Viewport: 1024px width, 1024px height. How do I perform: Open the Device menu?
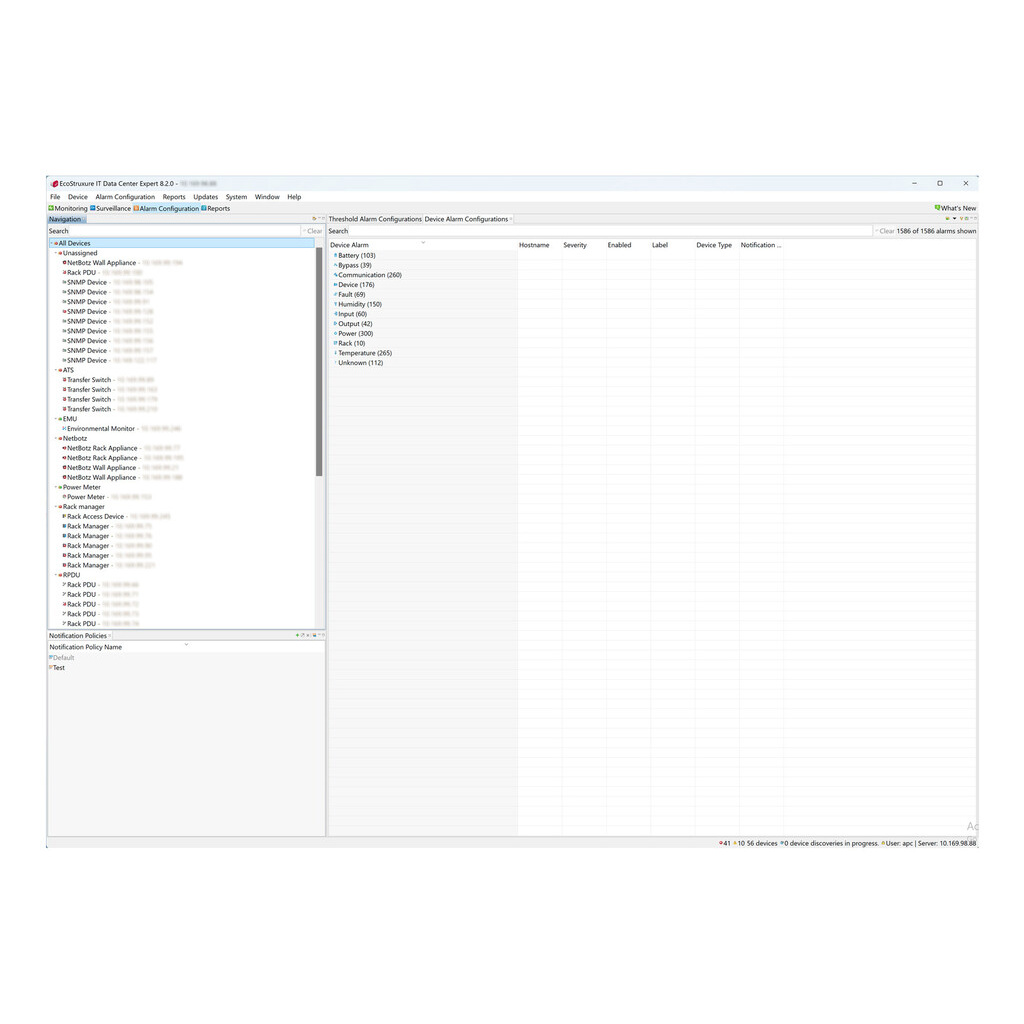(78, 197)
